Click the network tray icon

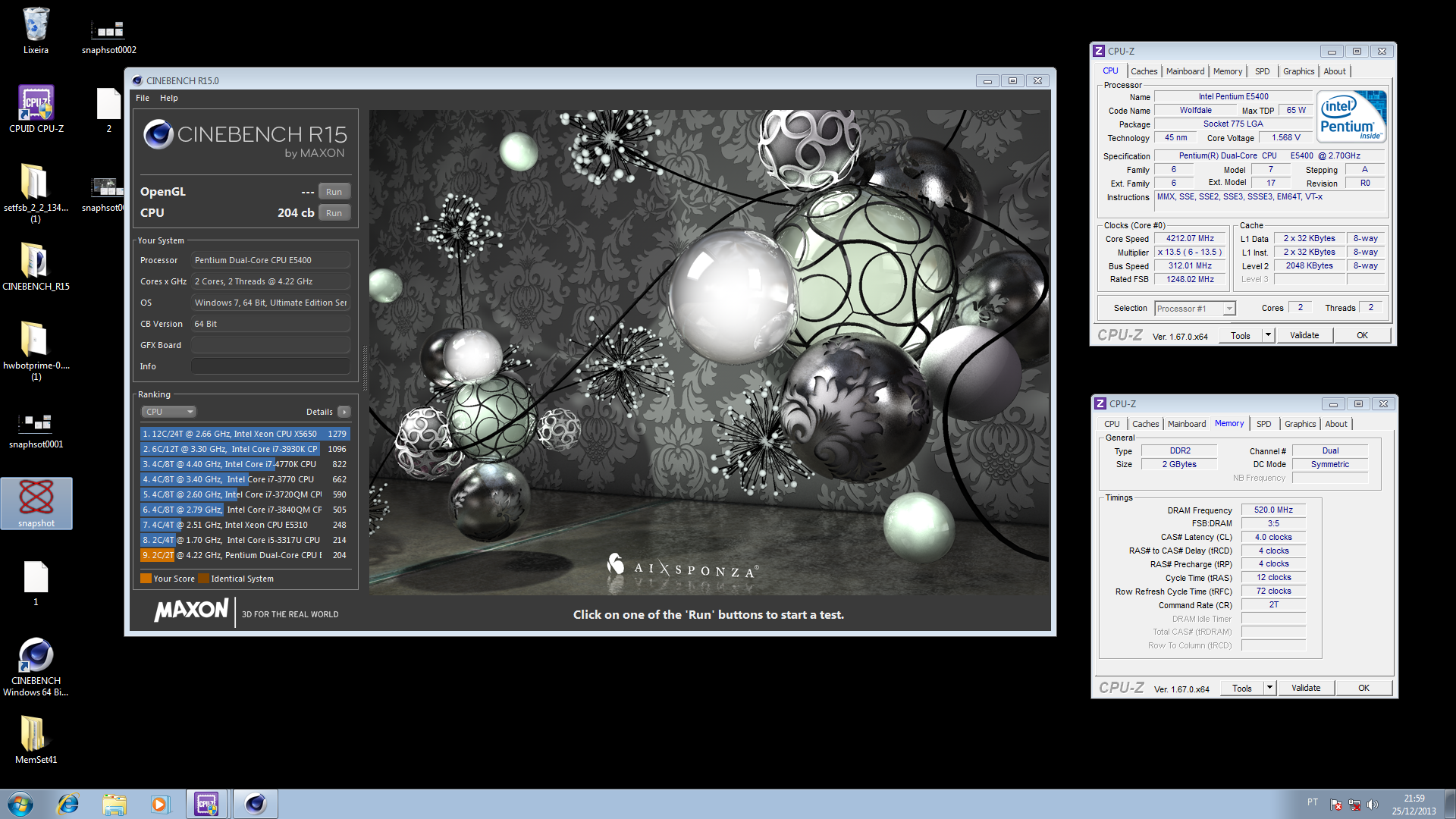point(1354,805)
